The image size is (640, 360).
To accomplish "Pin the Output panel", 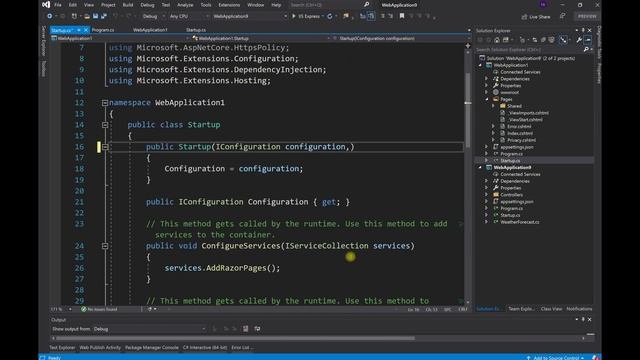I will [x=583, y=320].
